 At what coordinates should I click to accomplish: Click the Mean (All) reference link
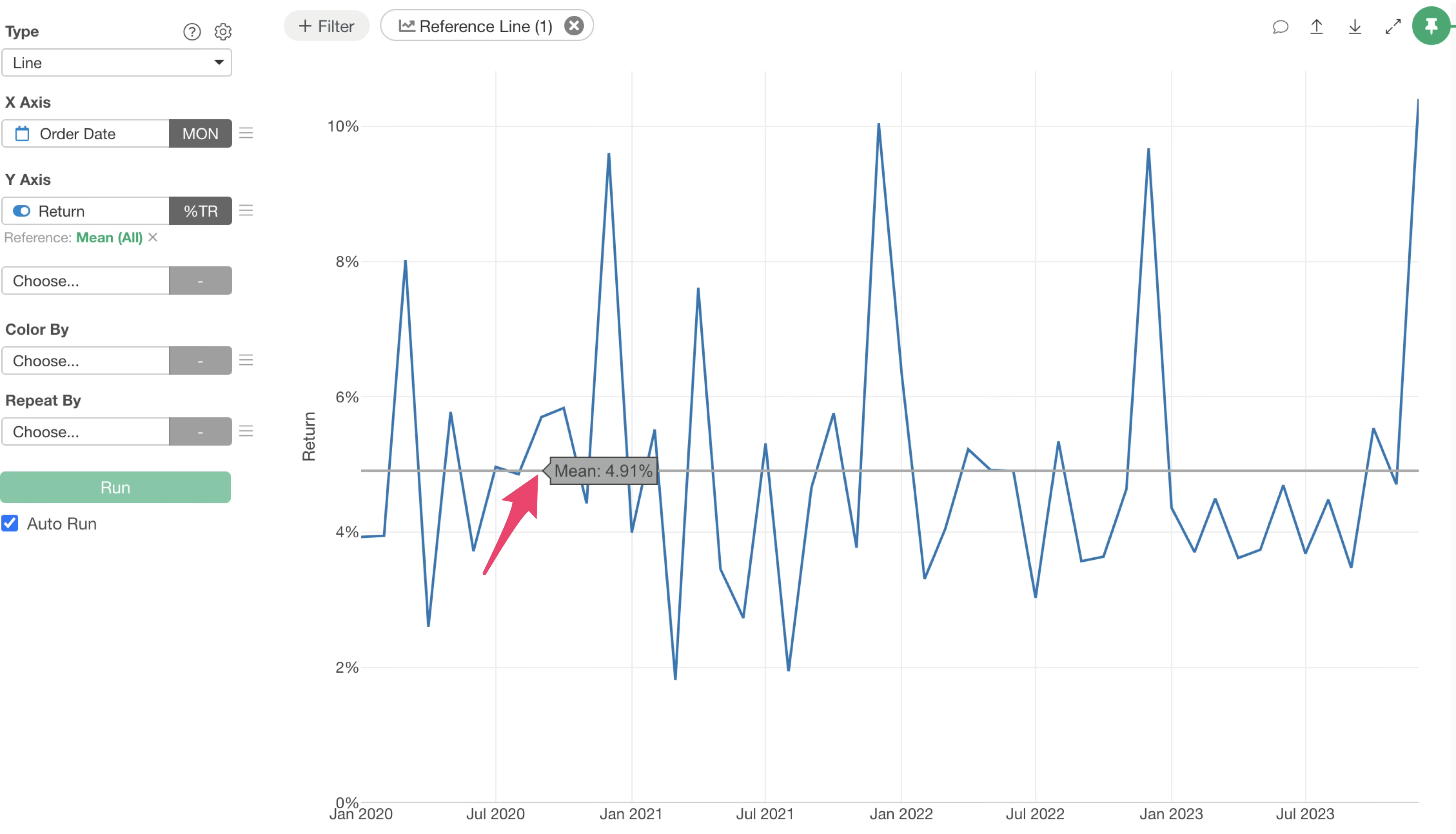click(x=109, y=238)
